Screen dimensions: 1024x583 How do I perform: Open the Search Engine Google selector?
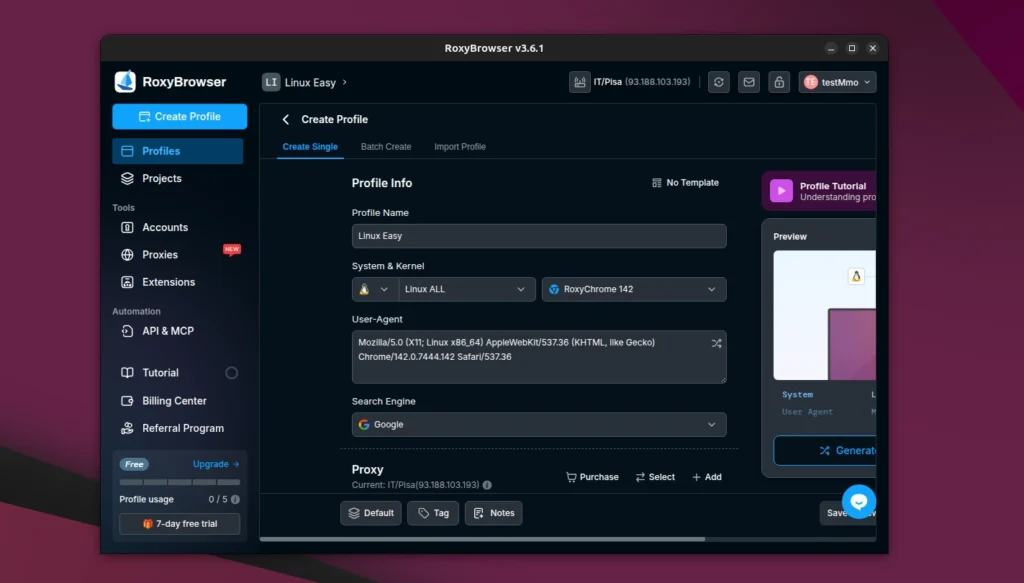[539, 424]
